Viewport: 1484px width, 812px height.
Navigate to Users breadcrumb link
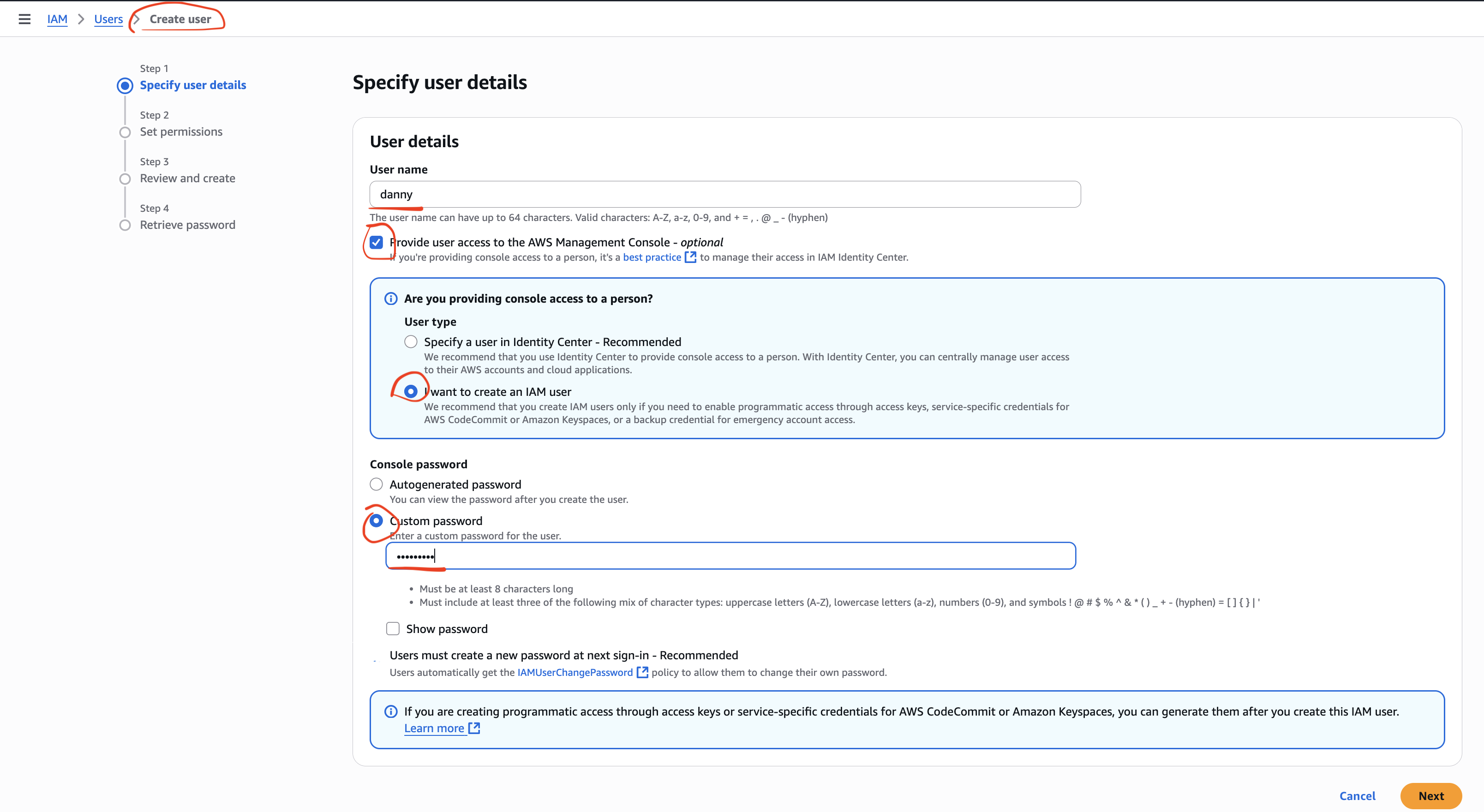(108, 19)
